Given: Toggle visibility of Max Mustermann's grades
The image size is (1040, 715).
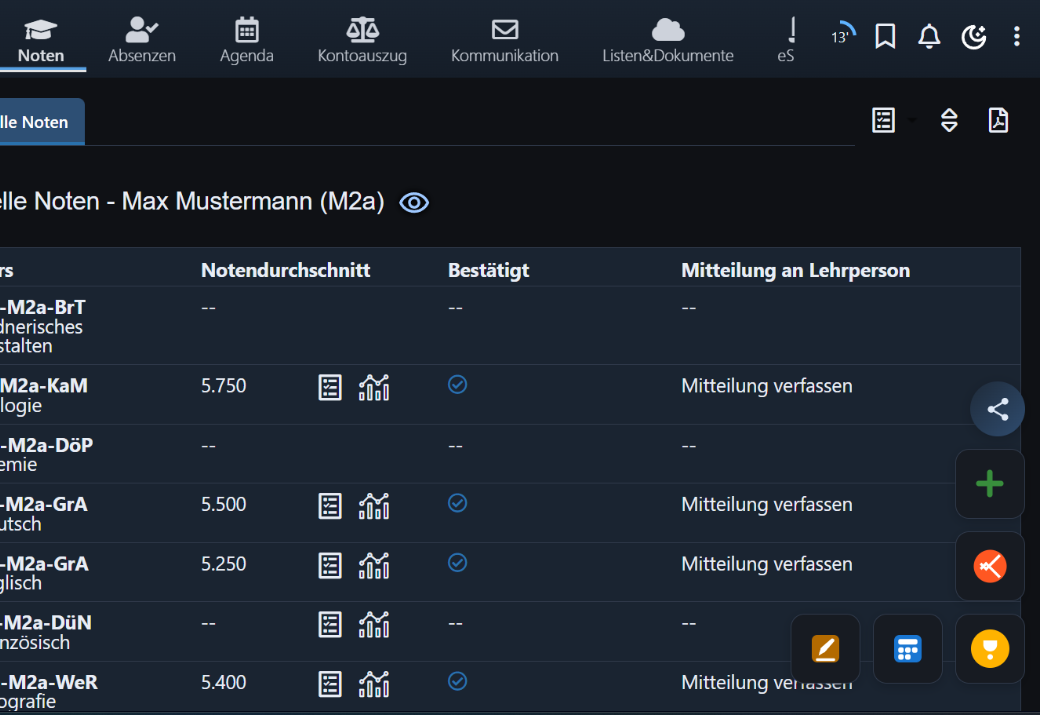Looking at the screenshot, I should (x=413, y=202).
